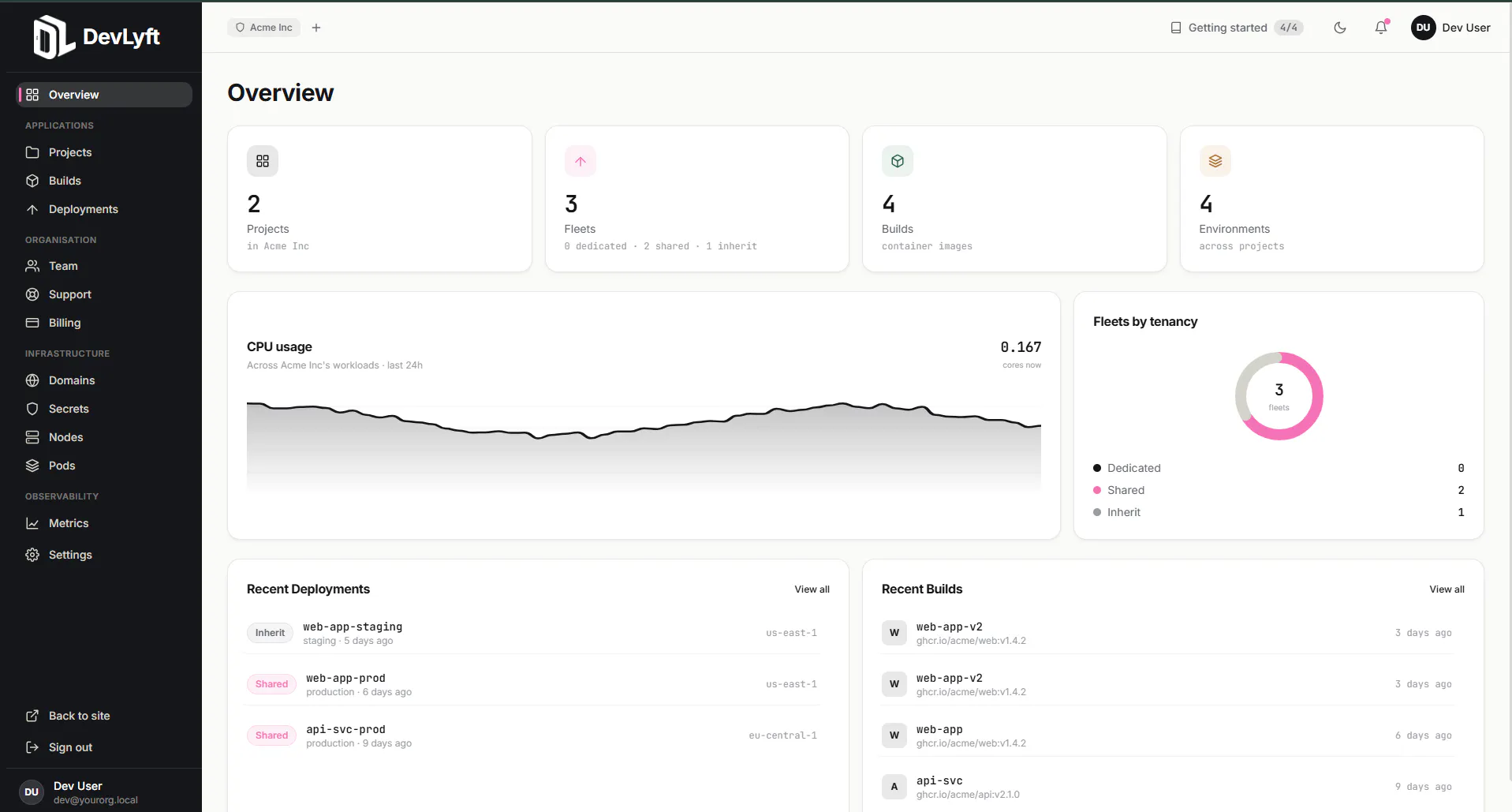
Task: Select the web-app-staging deployment row
Action: (532, 633)
